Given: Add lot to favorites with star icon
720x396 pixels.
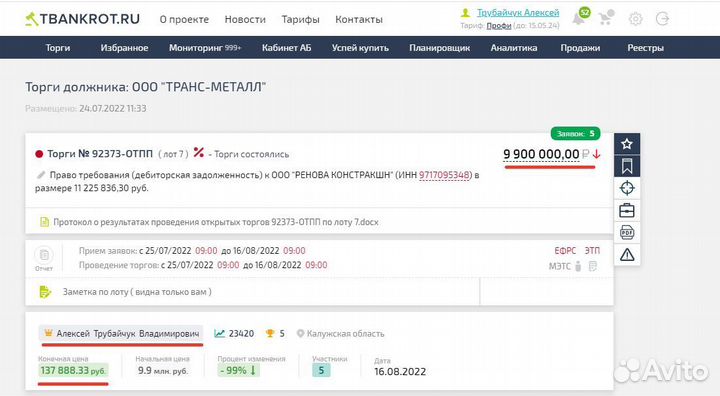Looking at the screenshot, I should [x=627, y=144].
